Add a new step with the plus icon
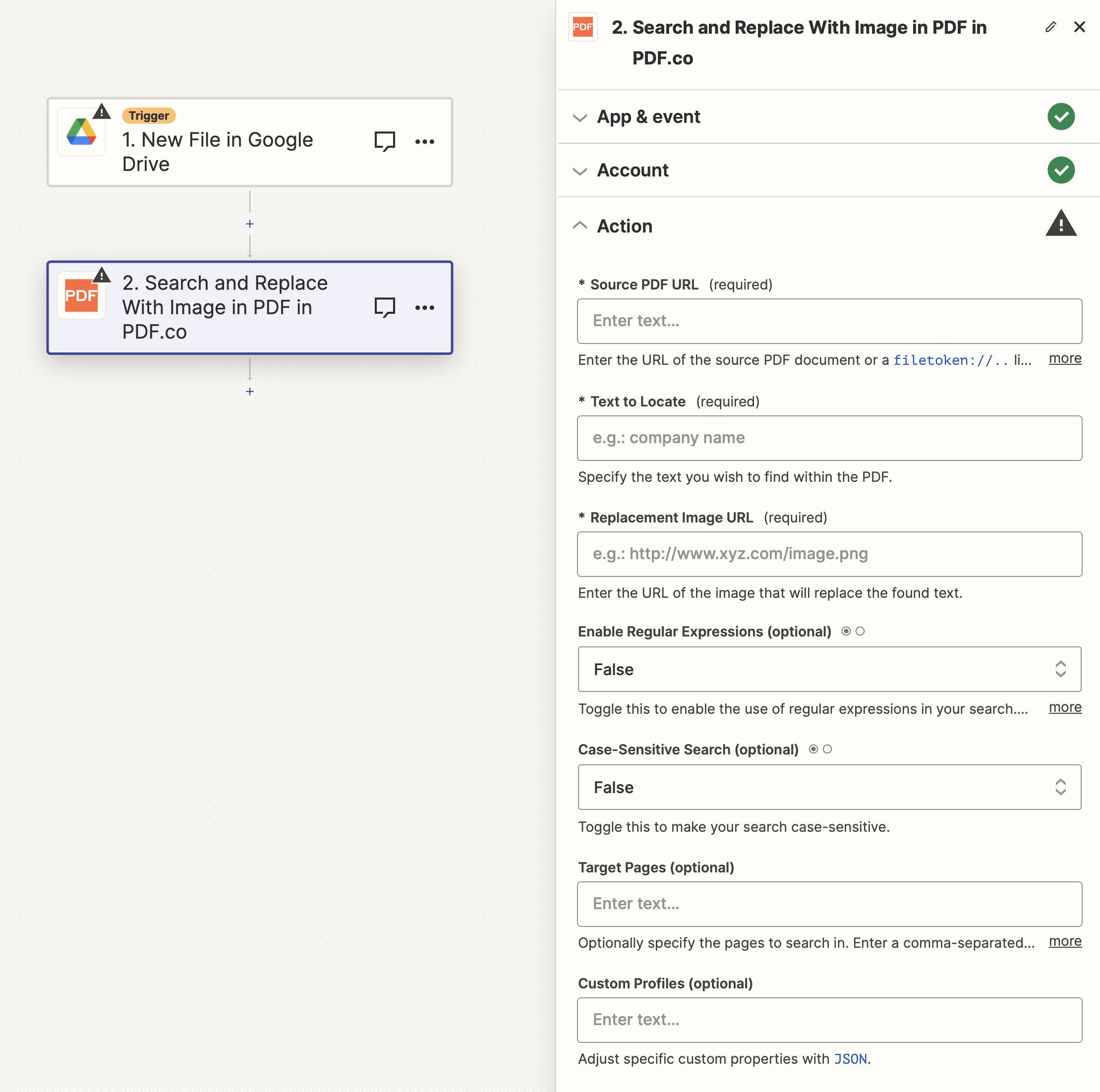Viewport: 1100px width, 1092px height. pyautogui.click(x=249, y=392)
